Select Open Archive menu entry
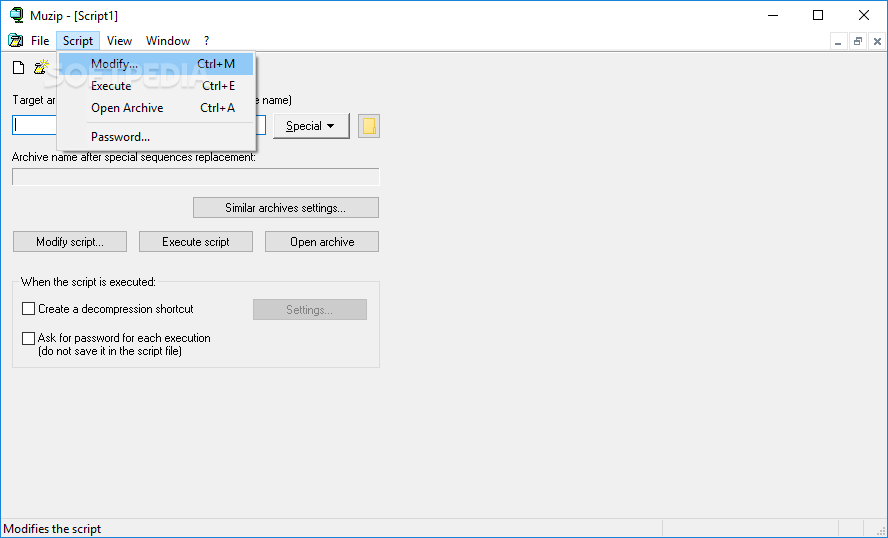This screenshot has height=538, width=888. pos(156,108)
